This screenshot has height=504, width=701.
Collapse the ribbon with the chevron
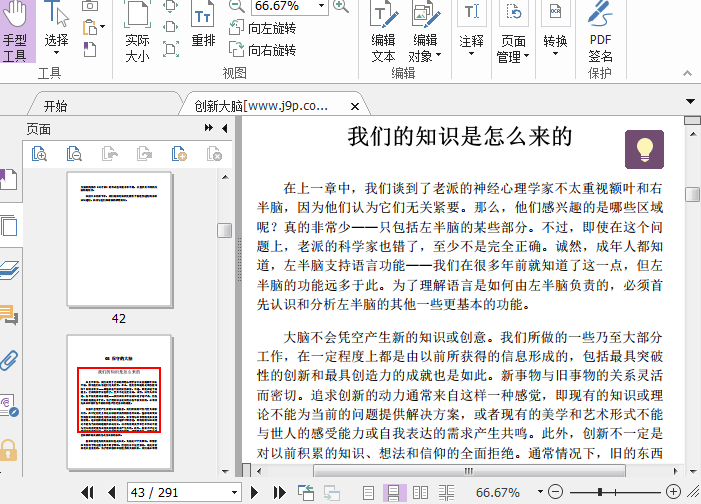688,73
